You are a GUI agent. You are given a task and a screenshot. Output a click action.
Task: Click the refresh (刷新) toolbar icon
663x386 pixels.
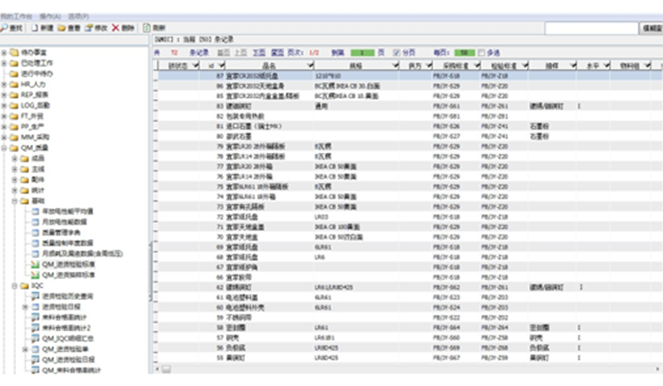point(147,28)
